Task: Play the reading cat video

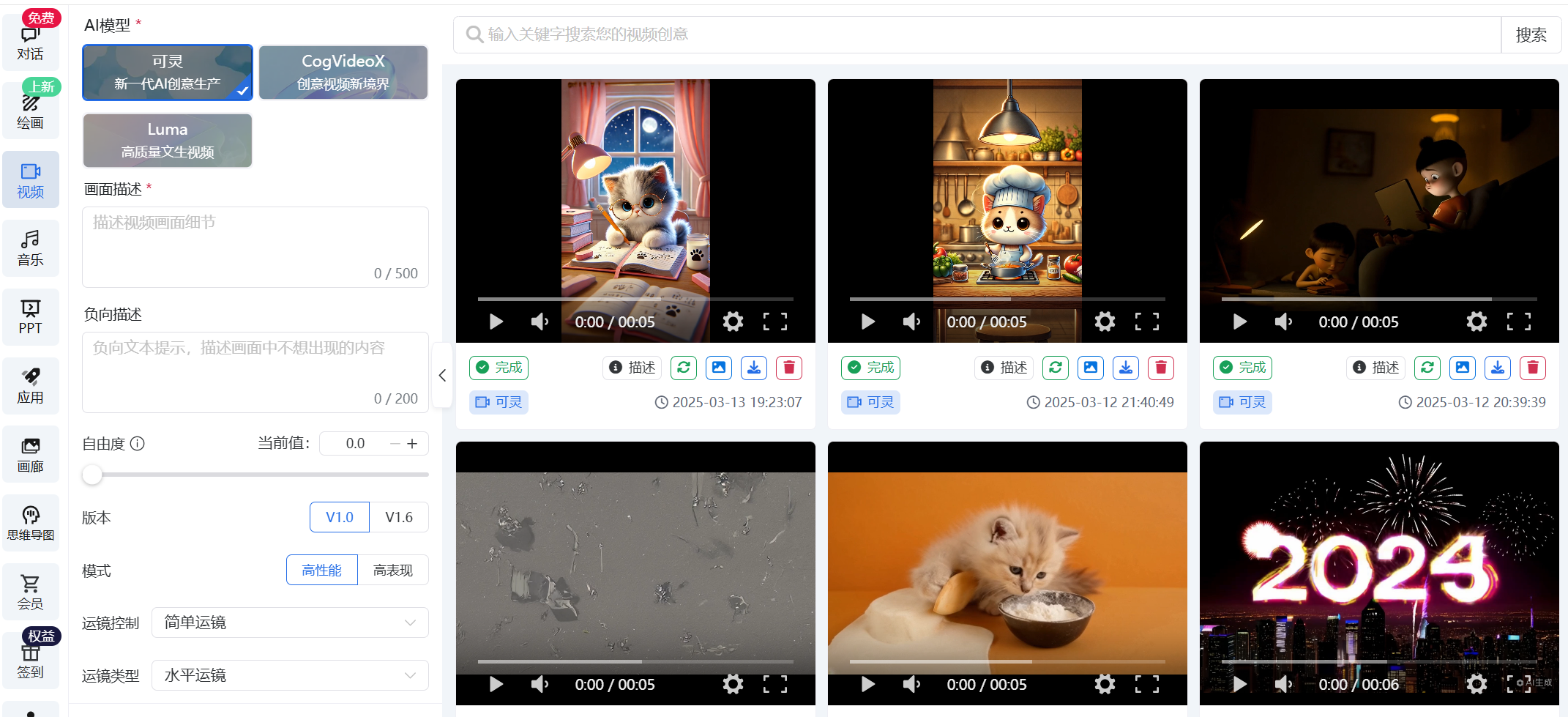Action: [496, 322]
